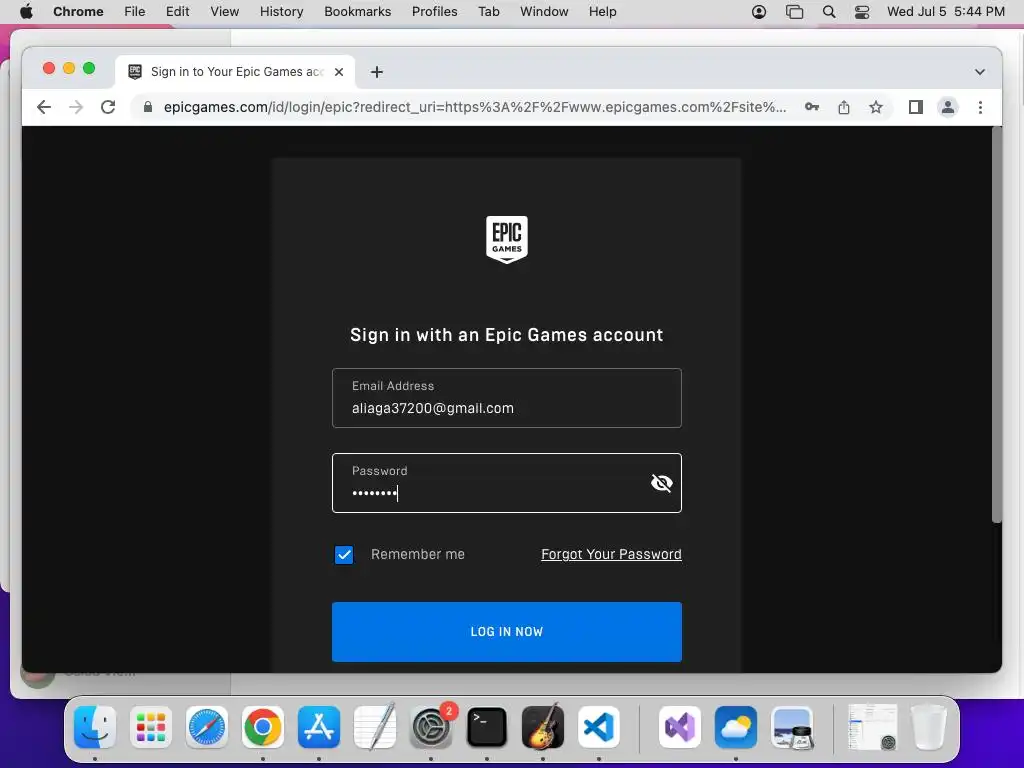
Task: Open the Profiles menu
Action: tap(434, 12)
